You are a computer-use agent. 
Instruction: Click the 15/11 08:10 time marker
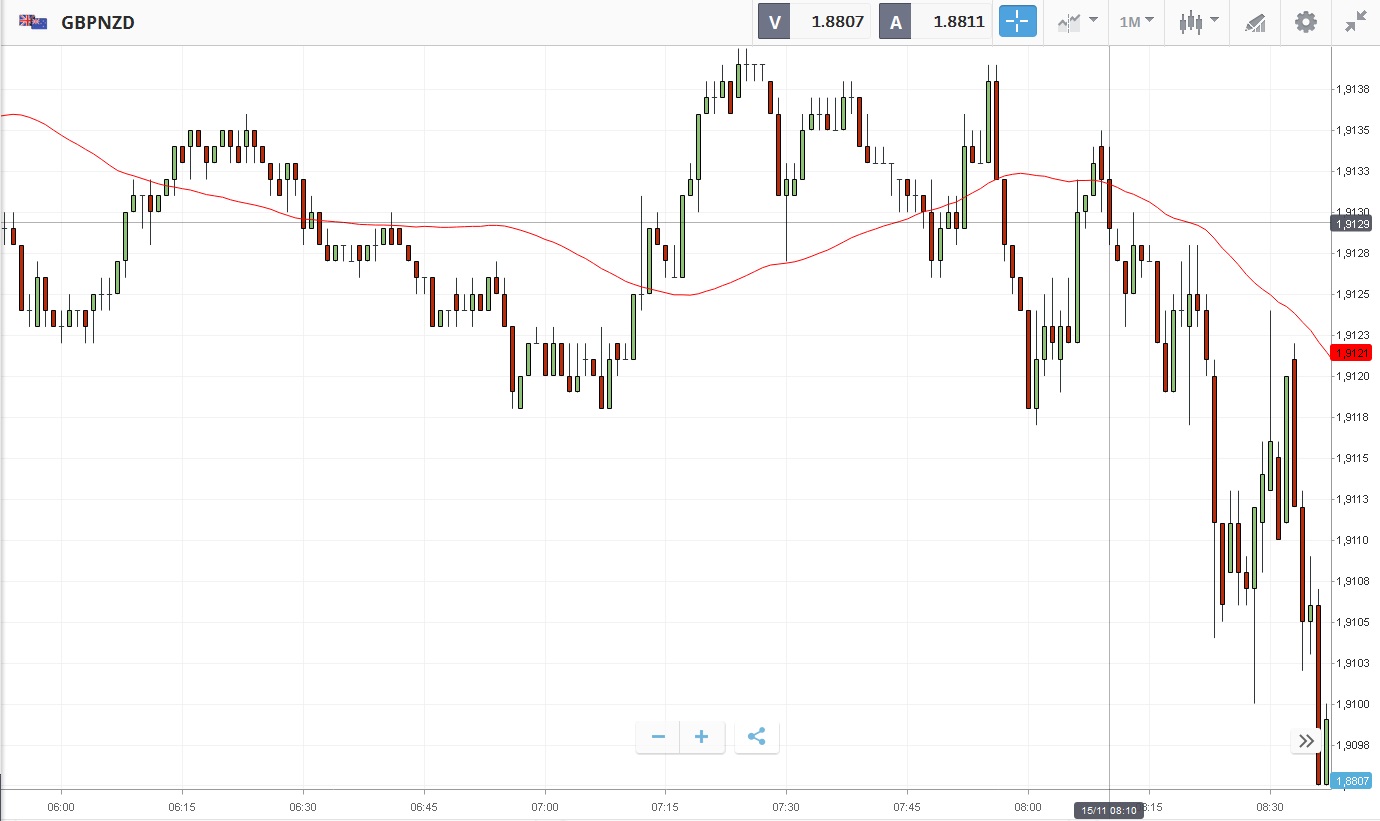pos(1108,810)
